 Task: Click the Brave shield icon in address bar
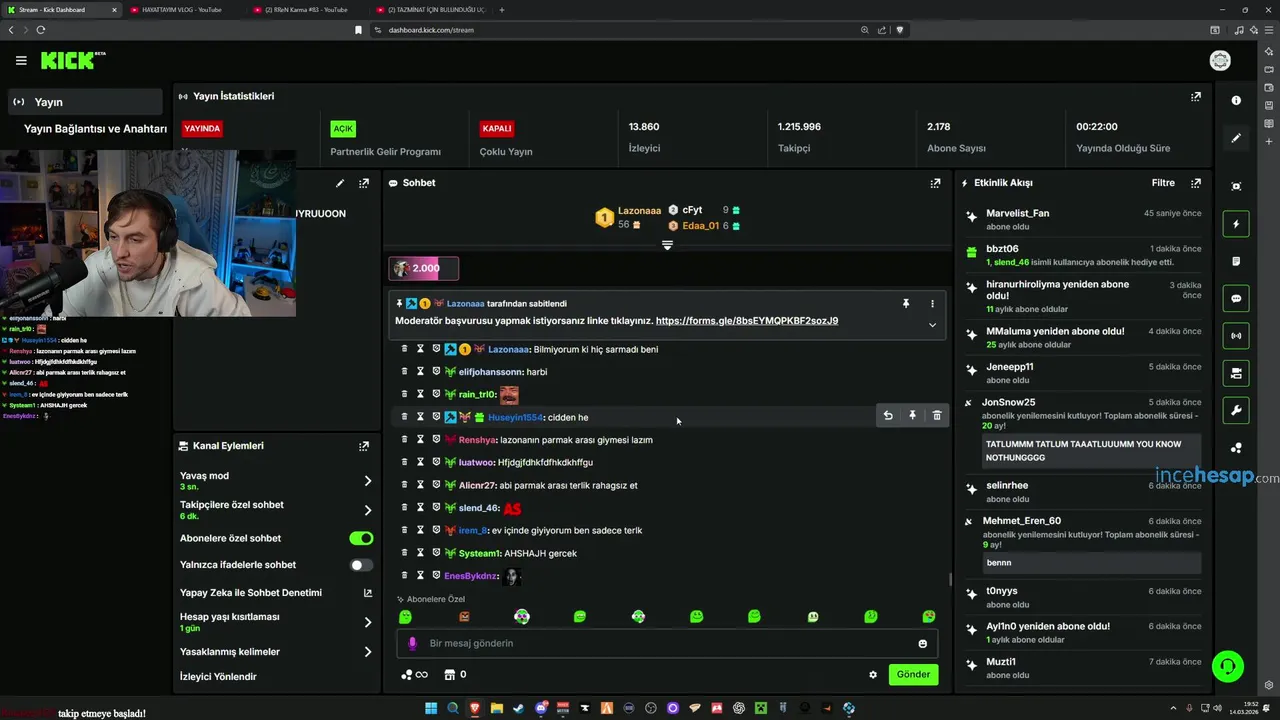899,30
